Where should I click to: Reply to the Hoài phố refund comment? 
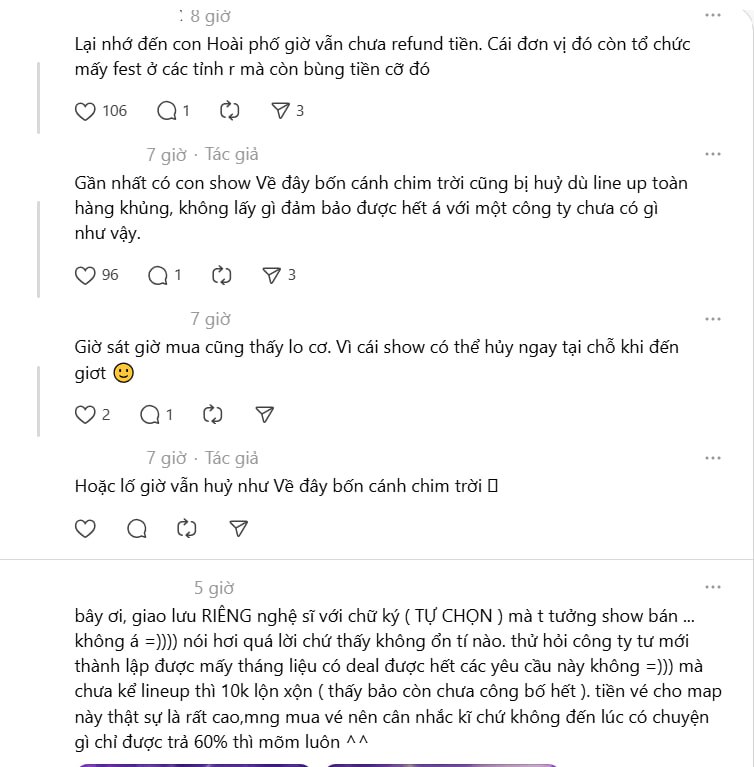click(x=168, y=111)
